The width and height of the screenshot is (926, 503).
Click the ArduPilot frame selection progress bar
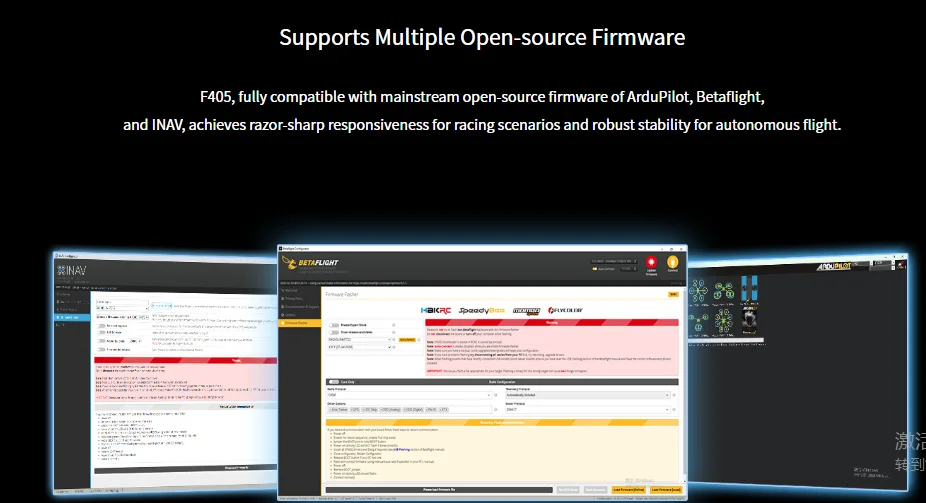click(726, 340)
